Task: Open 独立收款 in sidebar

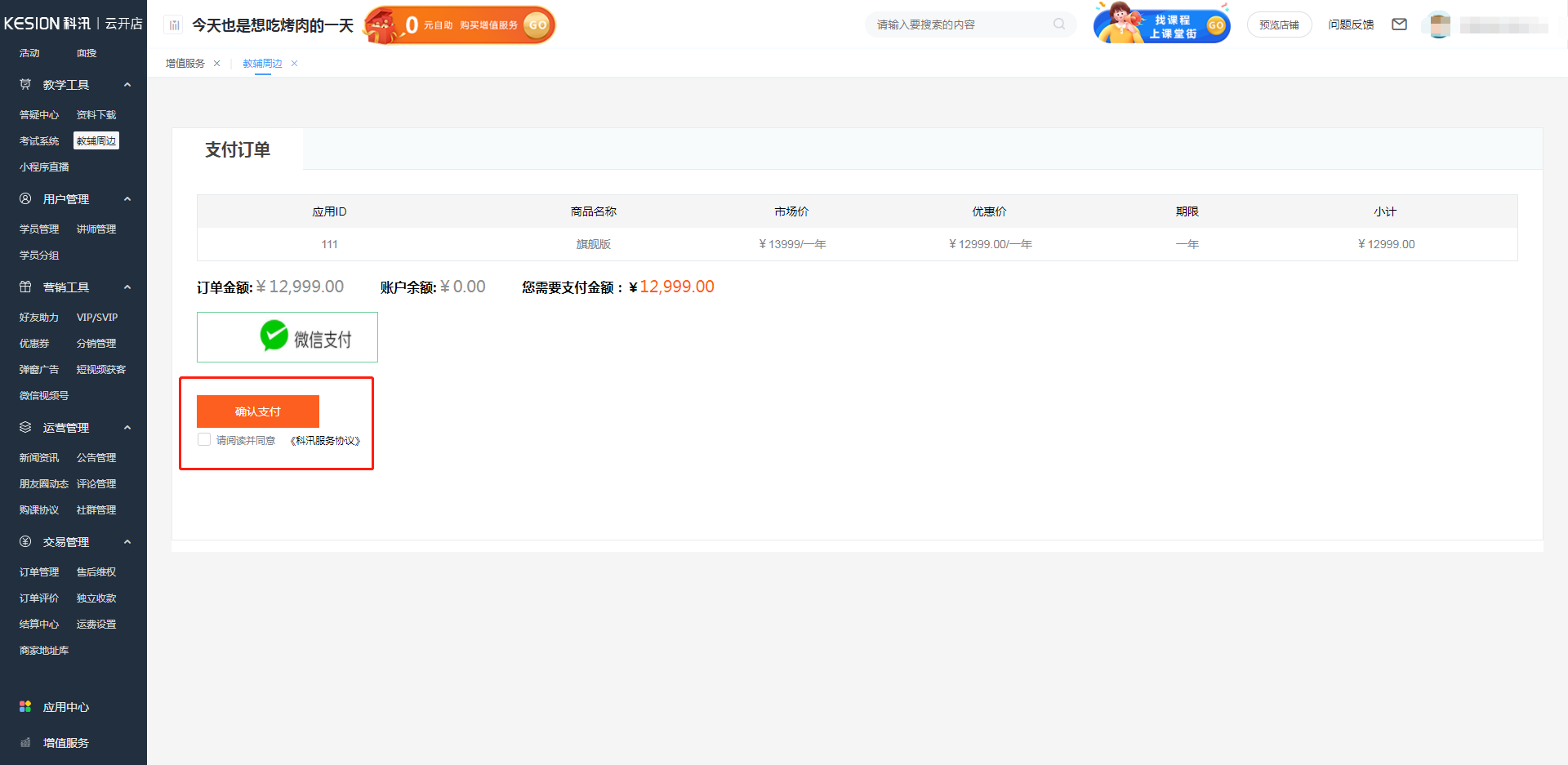Action: [96, 598]
